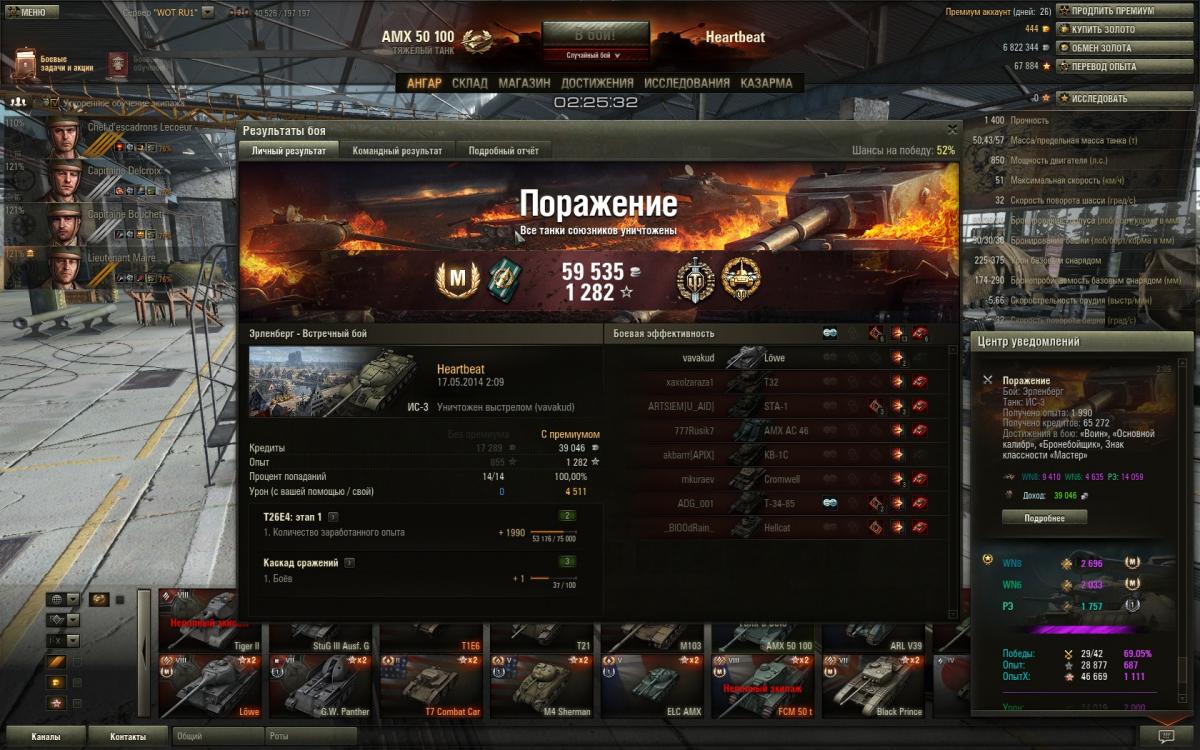This screenshot has width=1200, height=750.
Task: Open the nation filter dropdown with globe
Action: pos(63,599)
